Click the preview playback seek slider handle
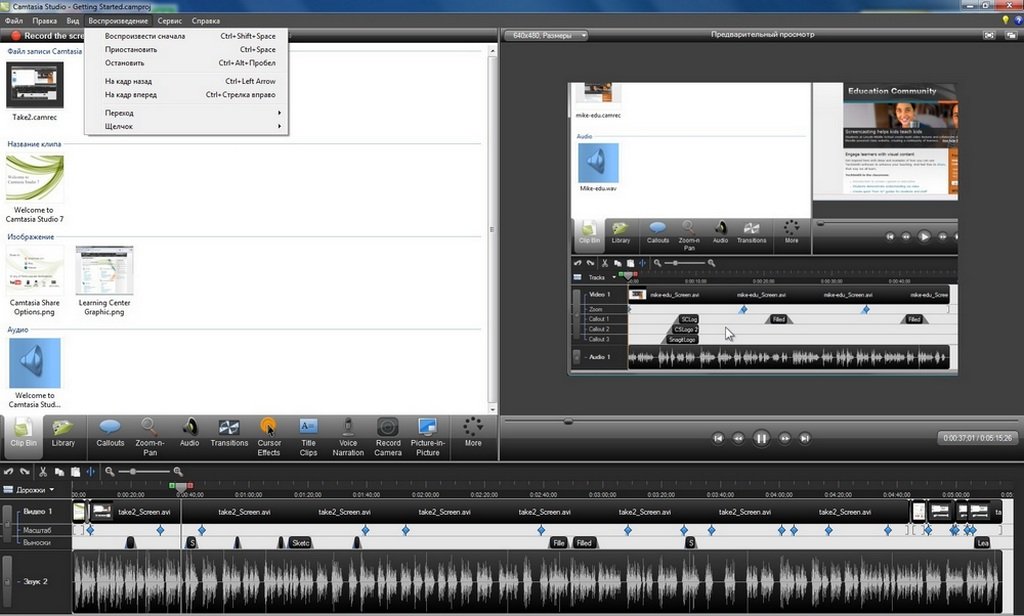Screen dimensions: 1024x616 point(568,421)
